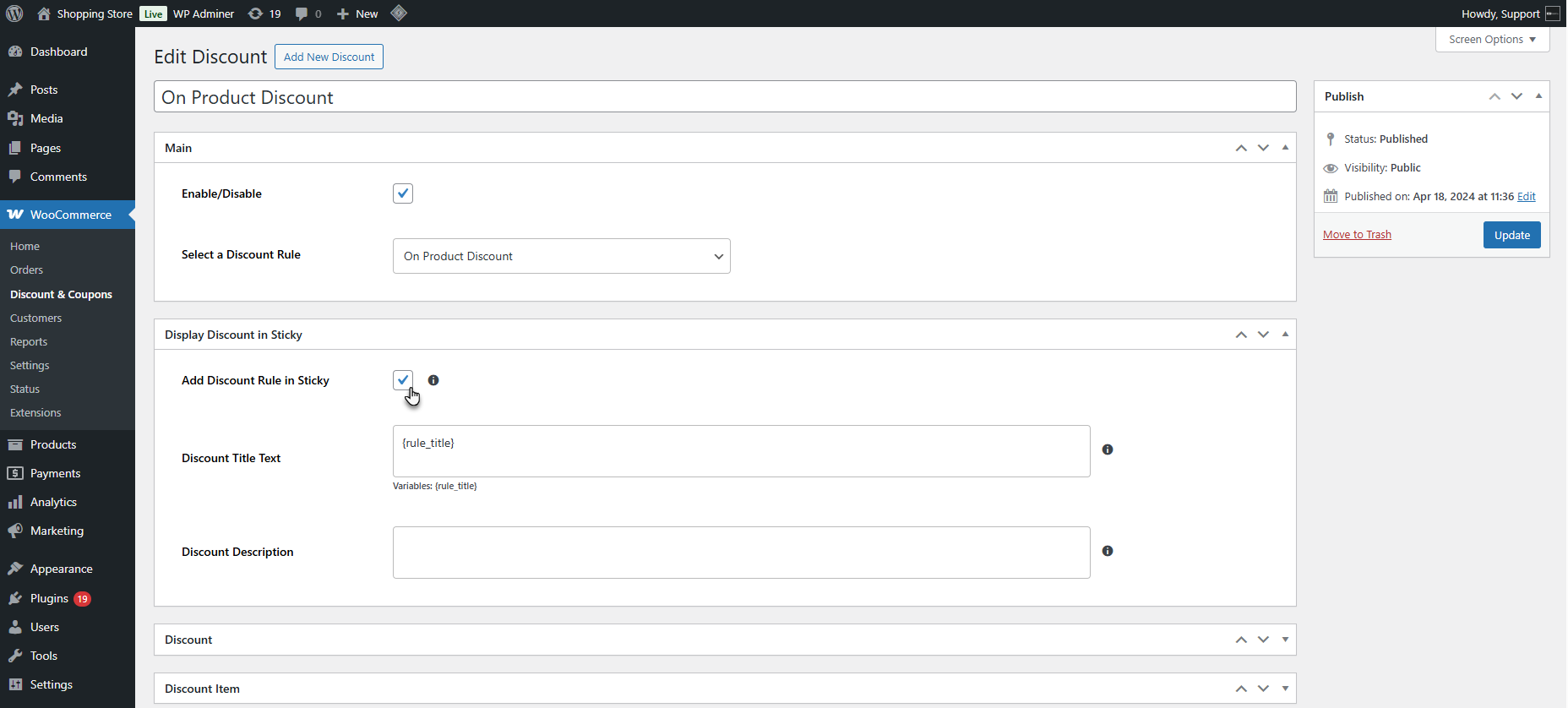
Task: Move the Discount Item panel down
Action: point(1263,689)
